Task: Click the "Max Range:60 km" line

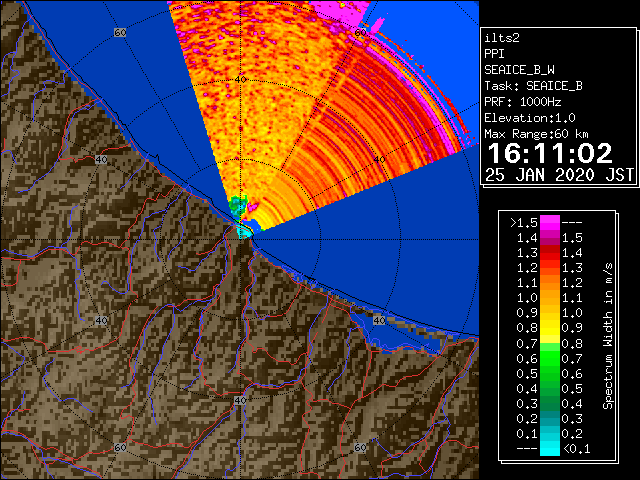Action: 536,134
